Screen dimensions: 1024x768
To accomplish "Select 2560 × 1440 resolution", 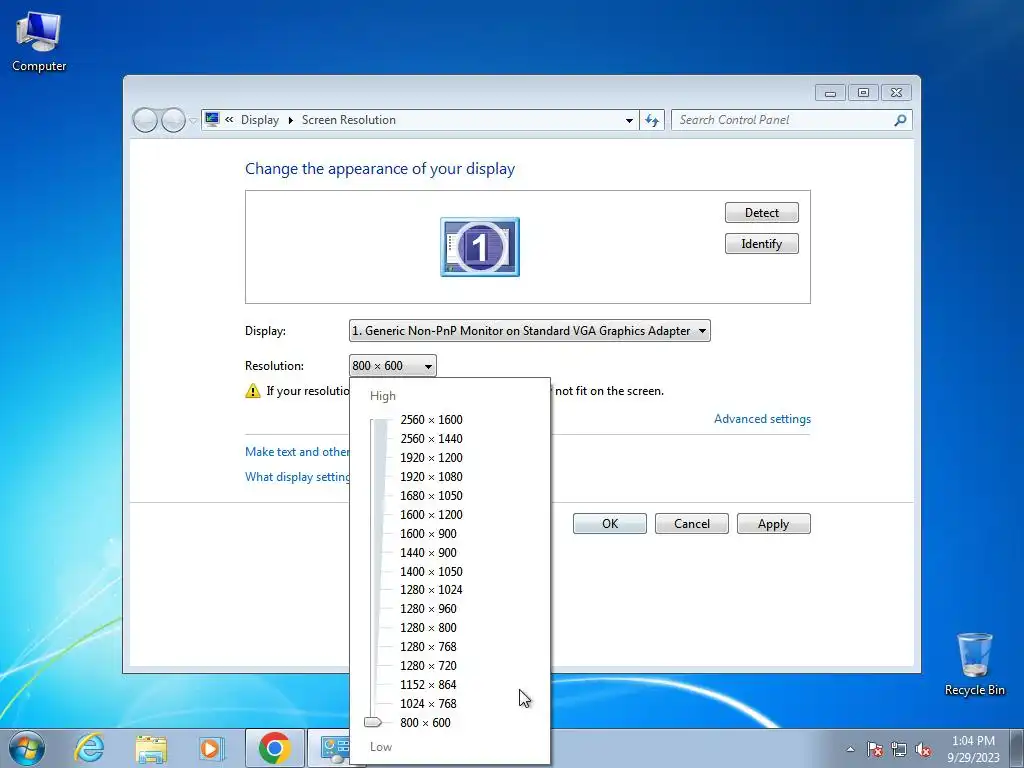I will click(x=431, y=439).
